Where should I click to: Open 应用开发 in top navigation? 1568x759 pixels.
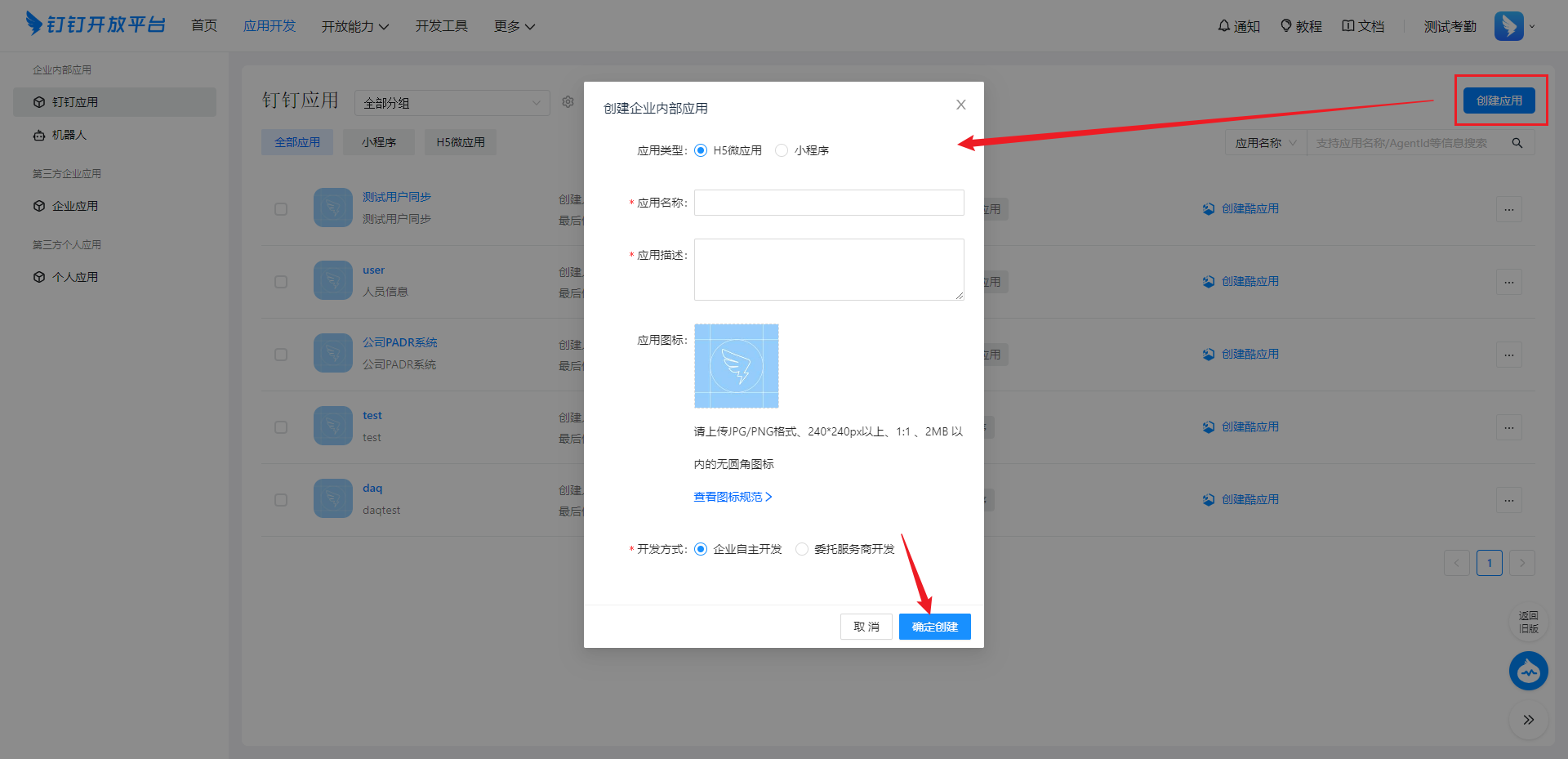[x=269, y=26]
